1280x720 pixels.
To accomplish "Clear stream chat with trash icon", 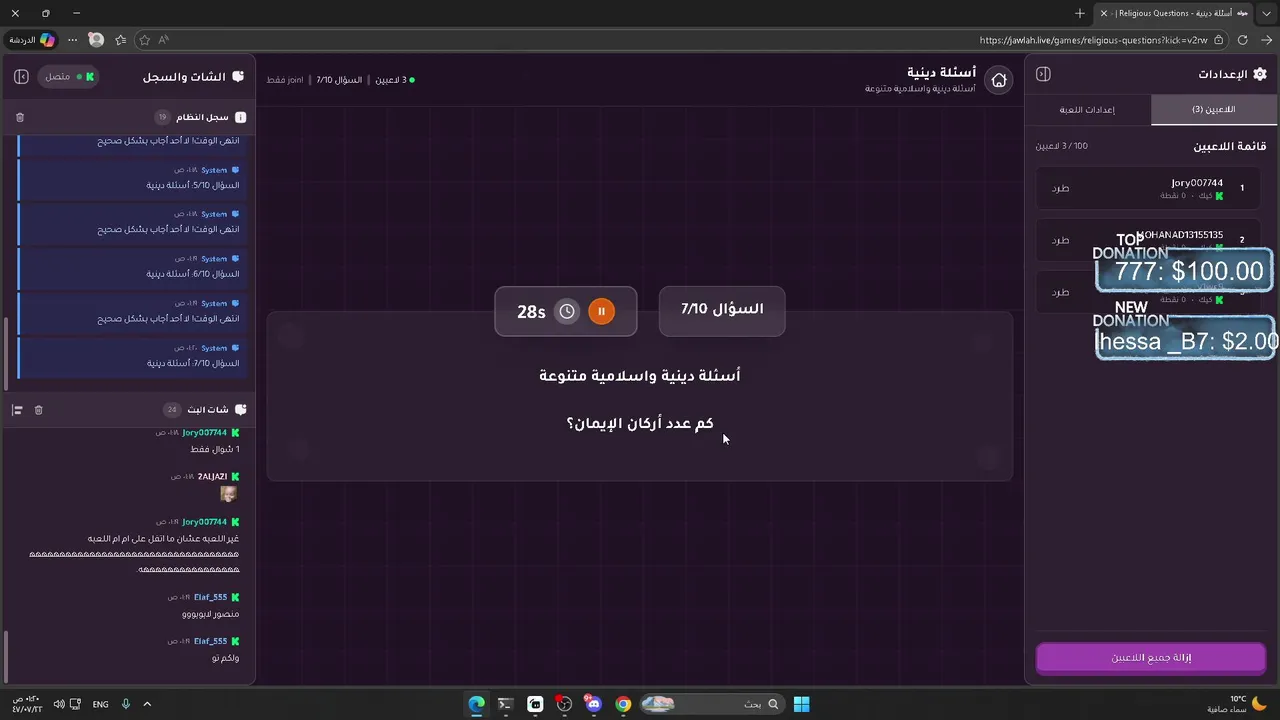I will [x=39, y=410].
